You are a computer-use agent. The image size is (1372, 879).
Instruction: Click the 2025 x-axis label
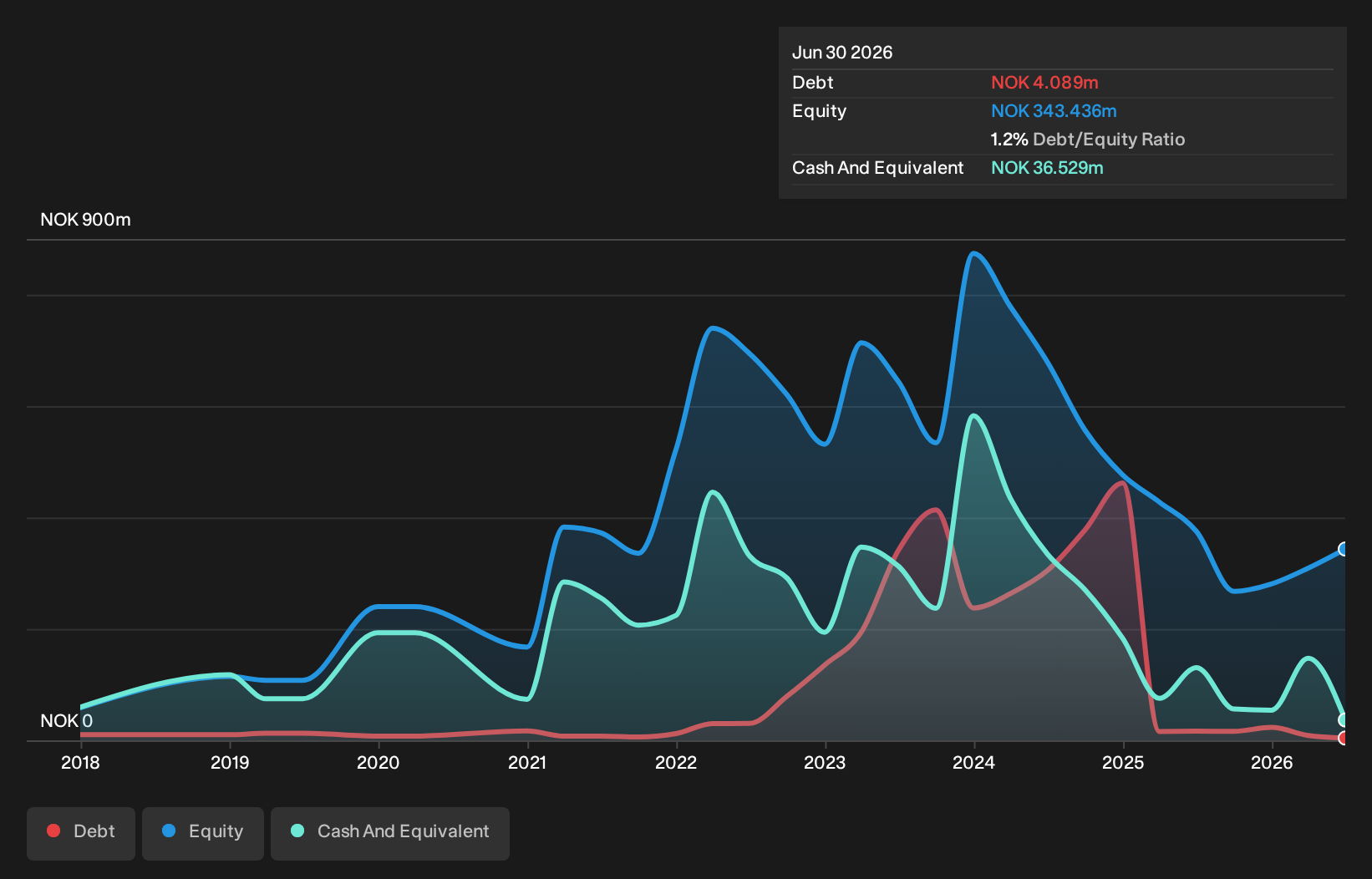1123,762
